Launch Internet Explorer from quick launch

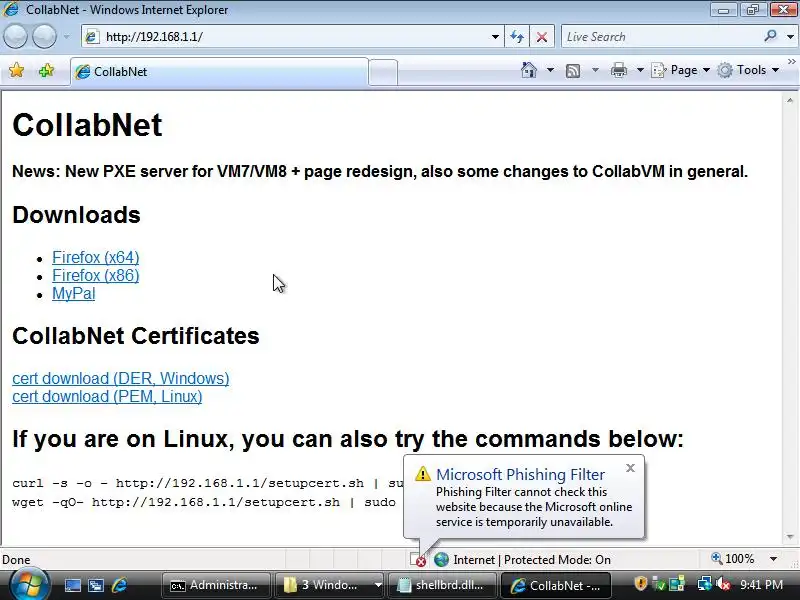tap(119, 585)
